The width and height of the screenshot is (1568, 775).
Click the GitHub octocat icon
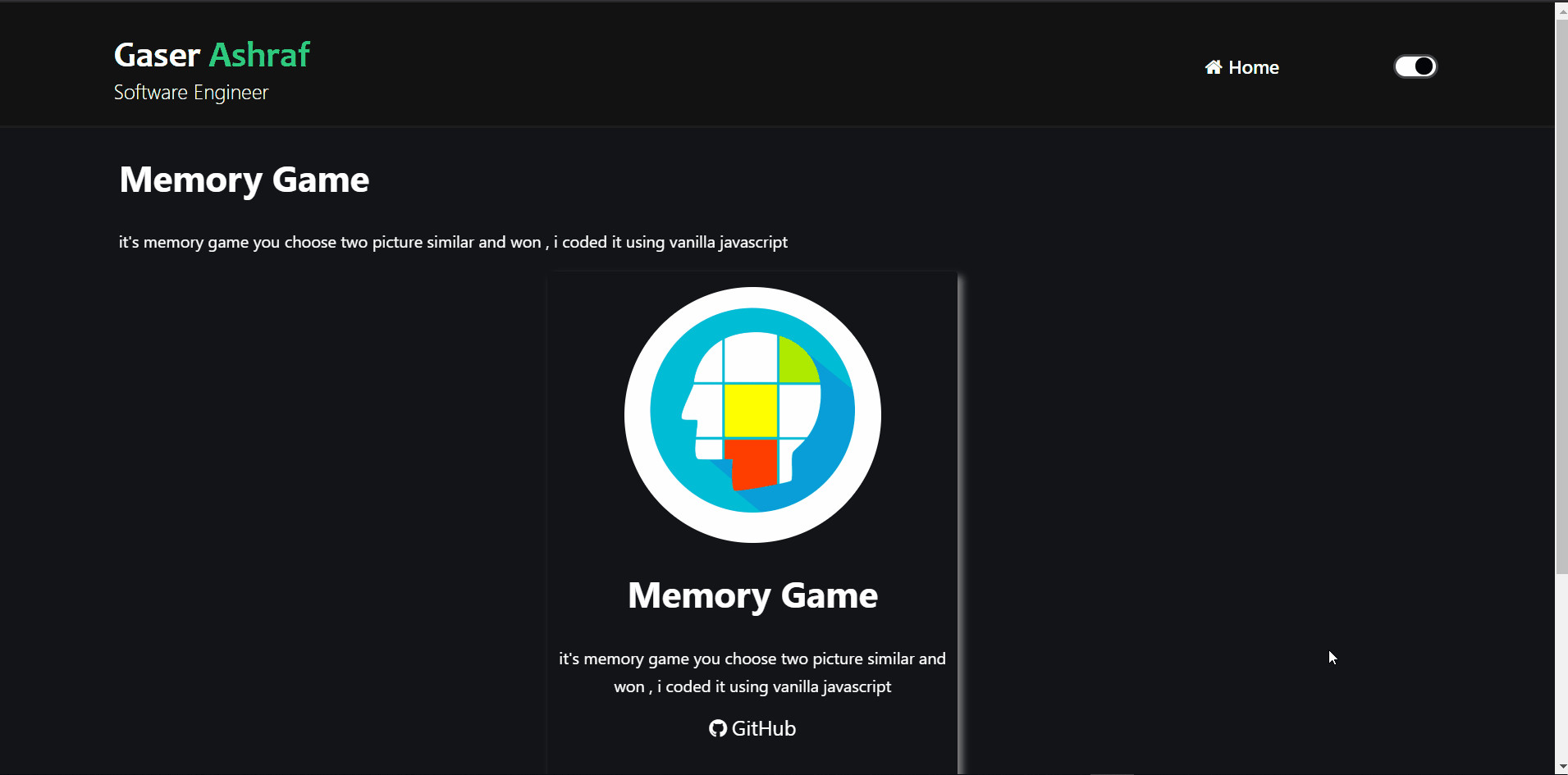tap(715, 728)
